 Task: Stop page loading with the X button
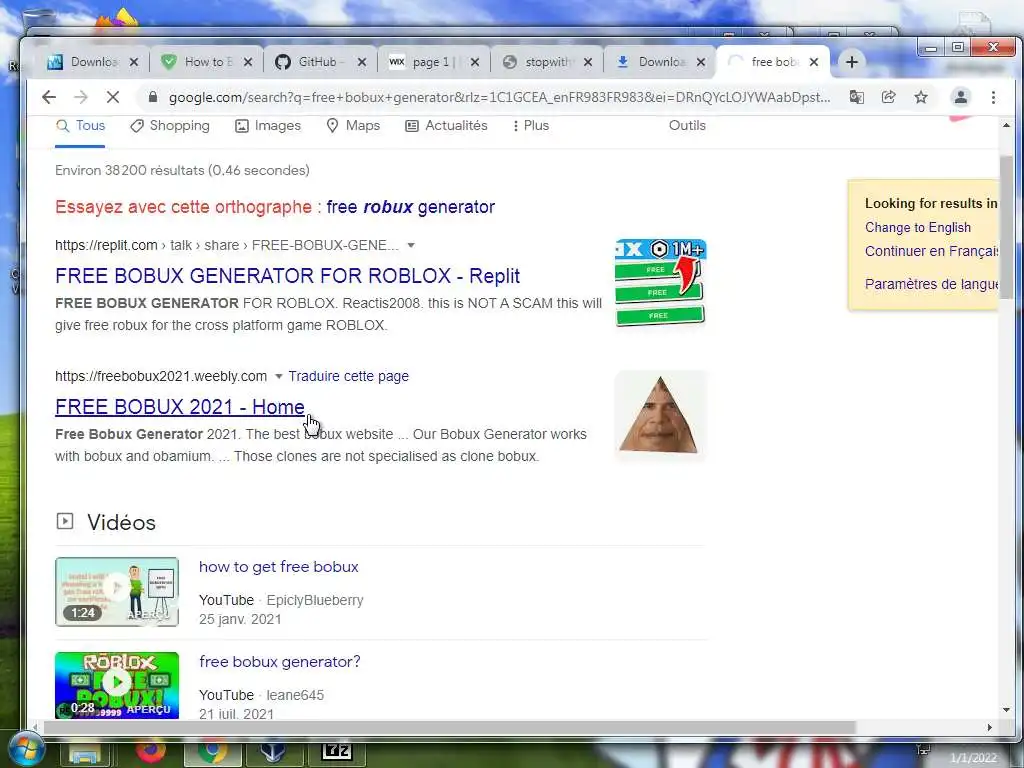[113, 97]
